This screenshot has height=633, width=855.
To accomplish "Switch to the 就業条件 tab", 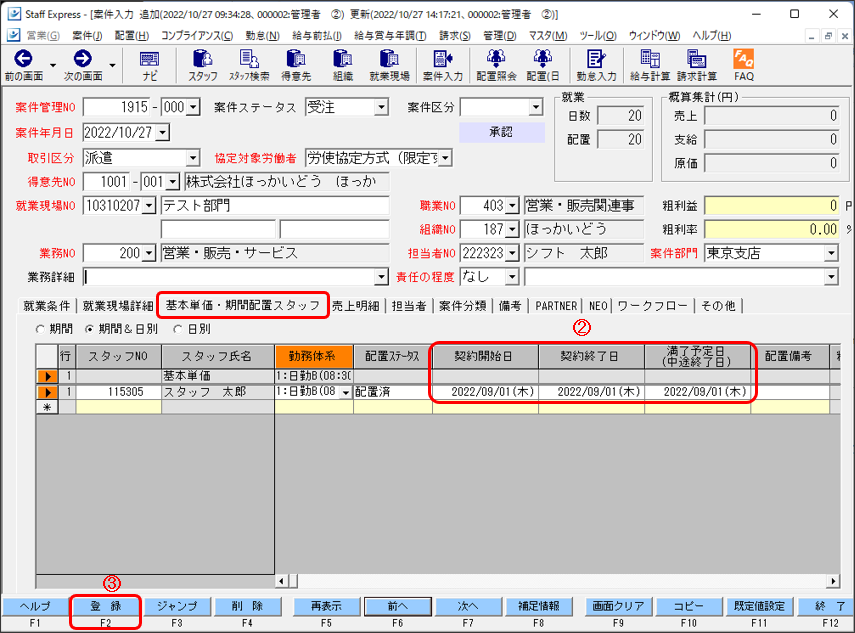I will tap(47, 306).
